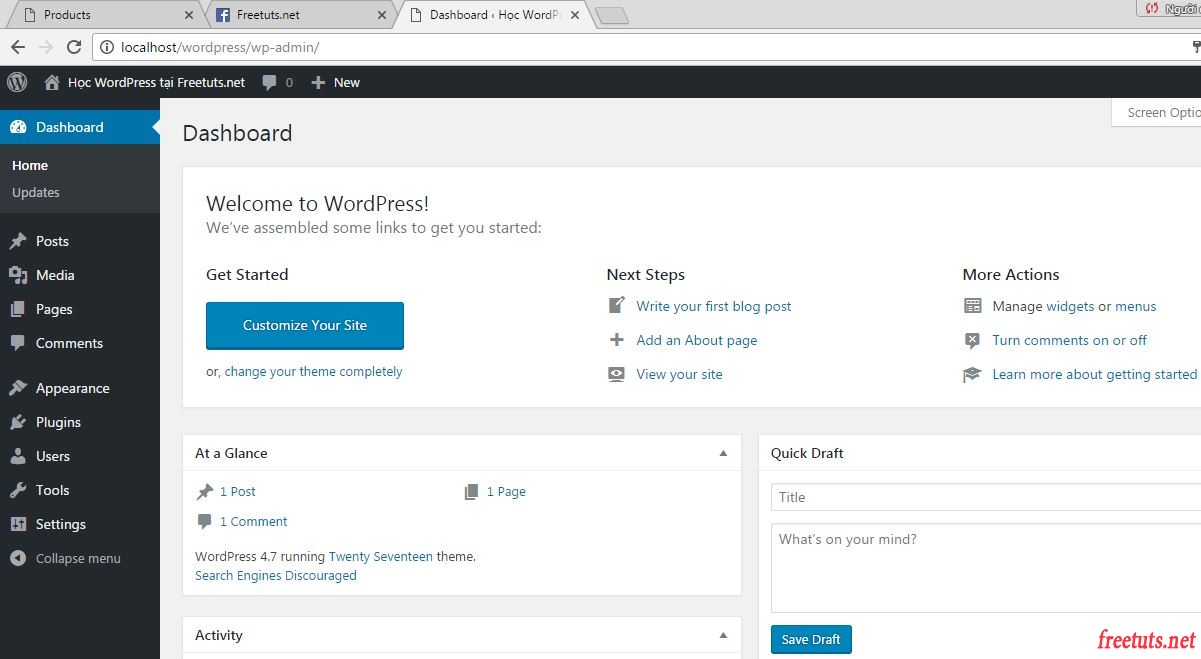Click the Save Draft button

tap(811, 639)
